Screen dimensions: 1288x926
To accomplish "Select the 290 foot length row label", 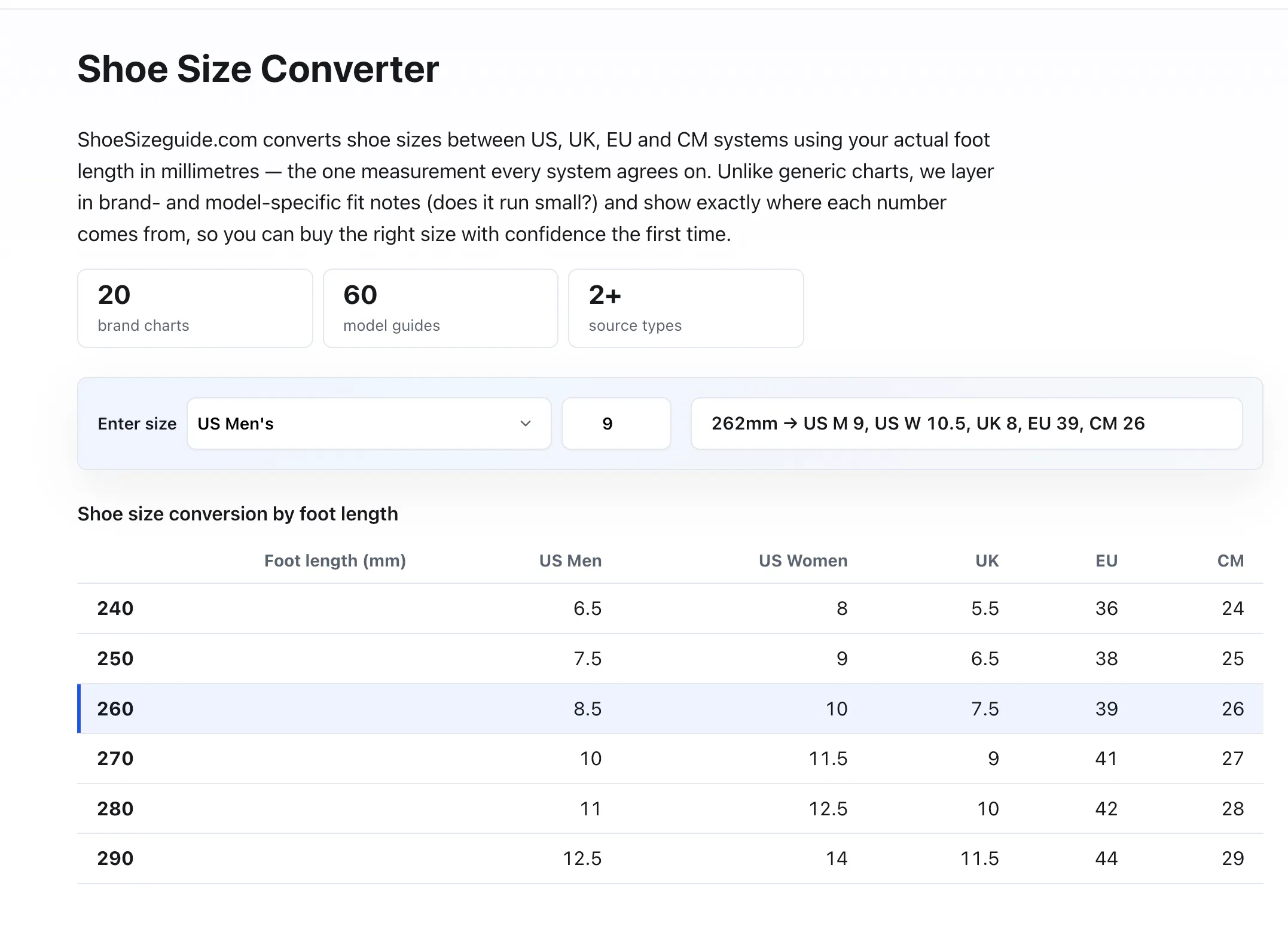I will coord(115,858).
